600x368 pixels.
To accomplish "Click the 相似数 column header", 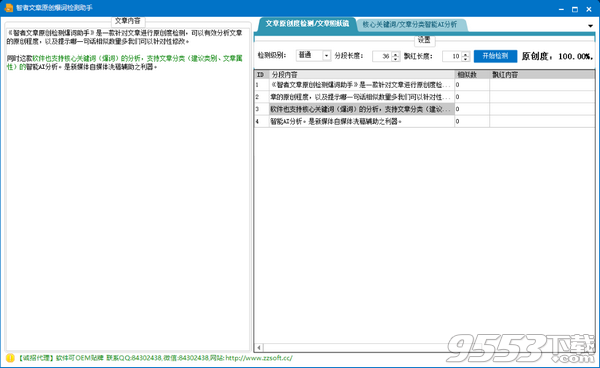I will click(472, 75).
